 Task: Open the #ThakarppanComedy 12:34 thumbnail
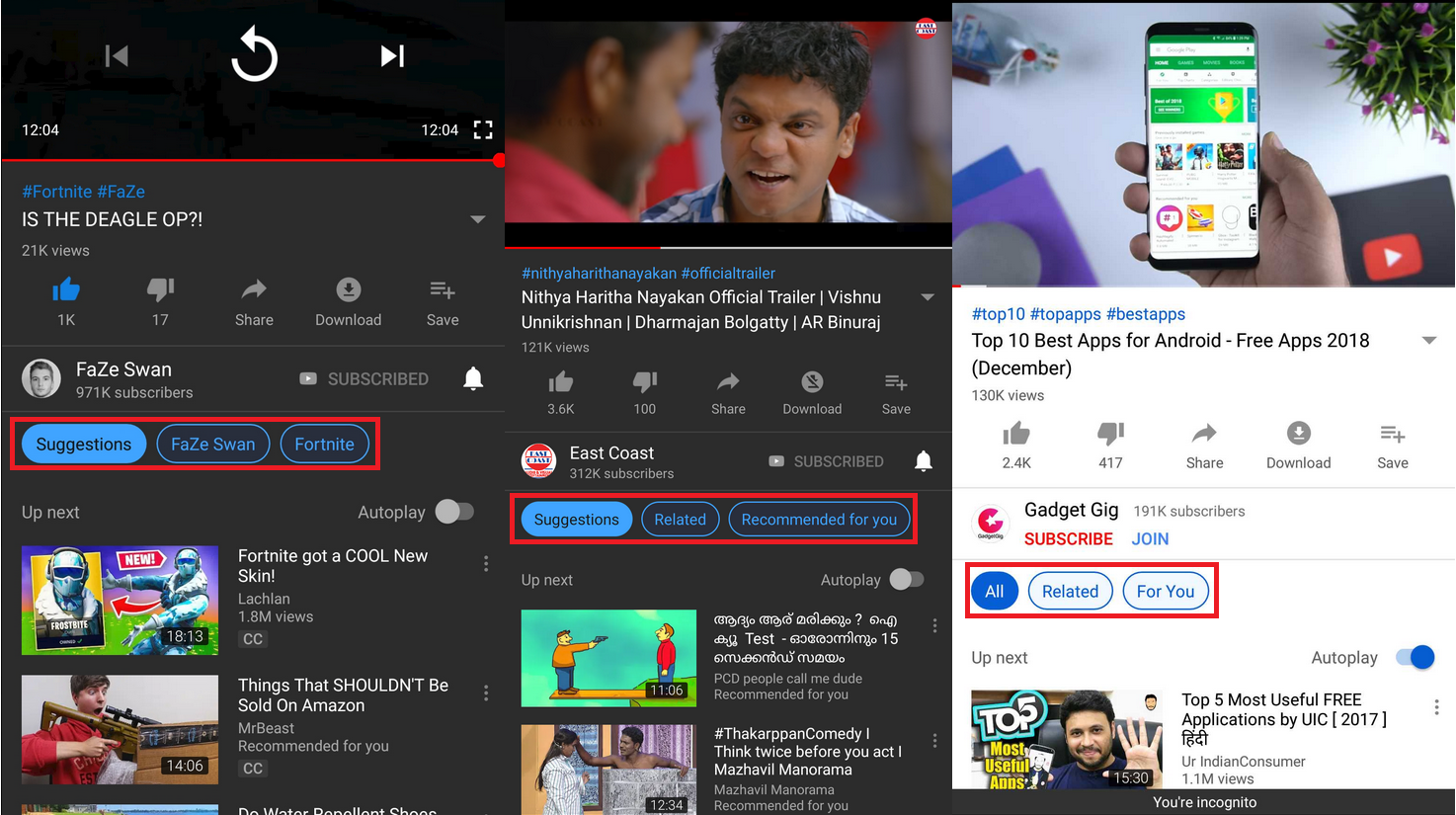coord(608,770)
